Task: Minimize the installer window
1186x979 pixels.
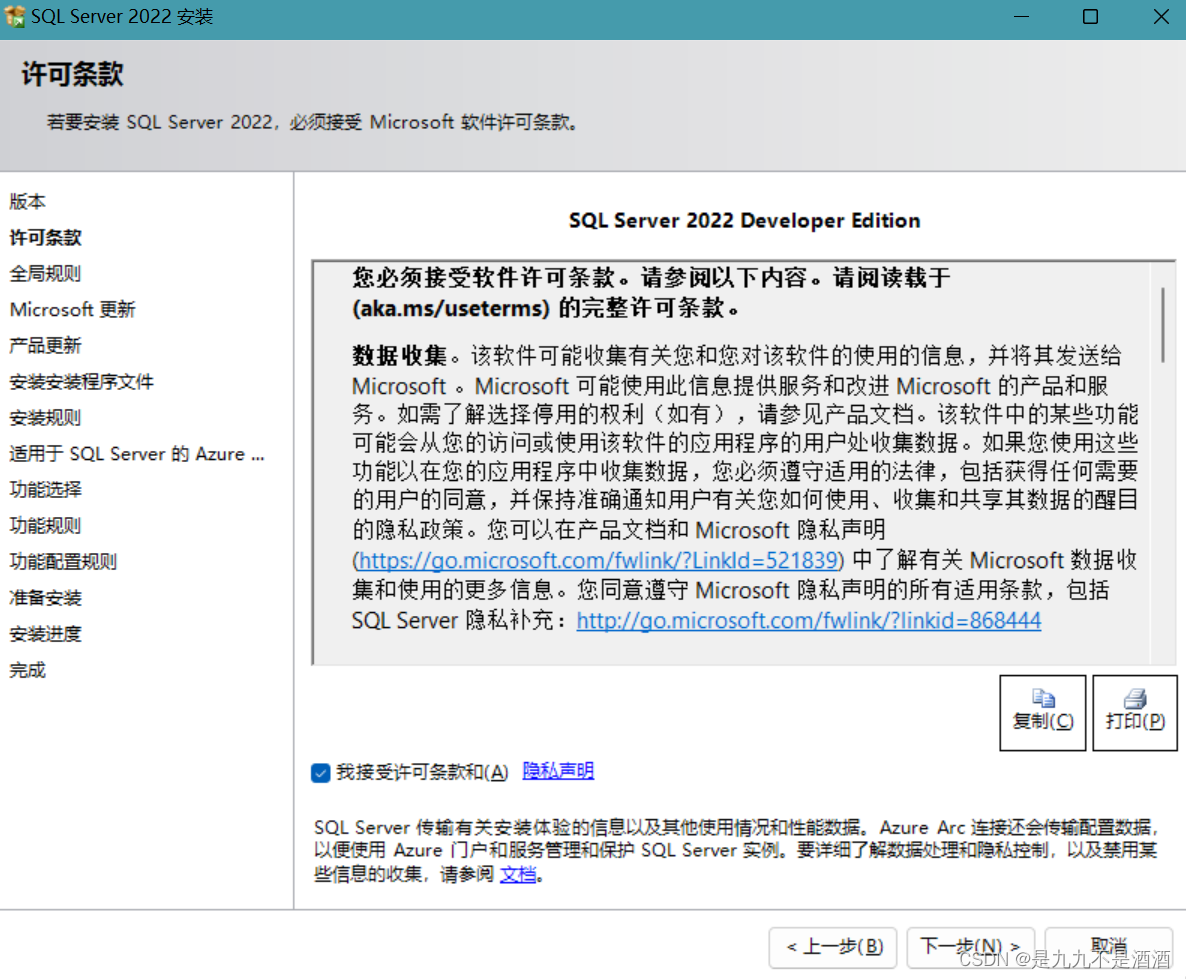Action: click(1022, 17)
